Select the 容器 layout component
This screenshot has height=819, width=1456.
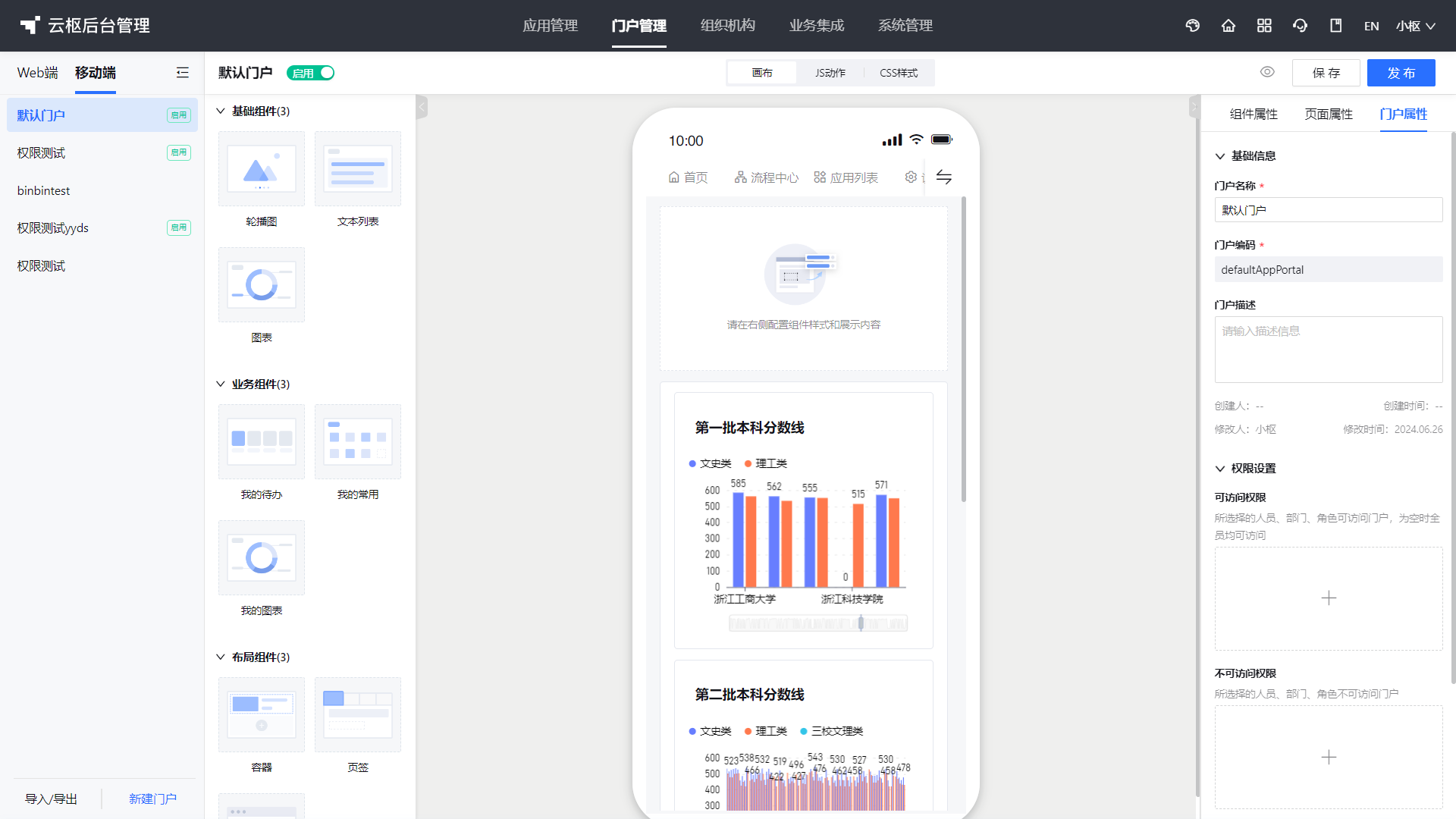[x=262, y=714]
